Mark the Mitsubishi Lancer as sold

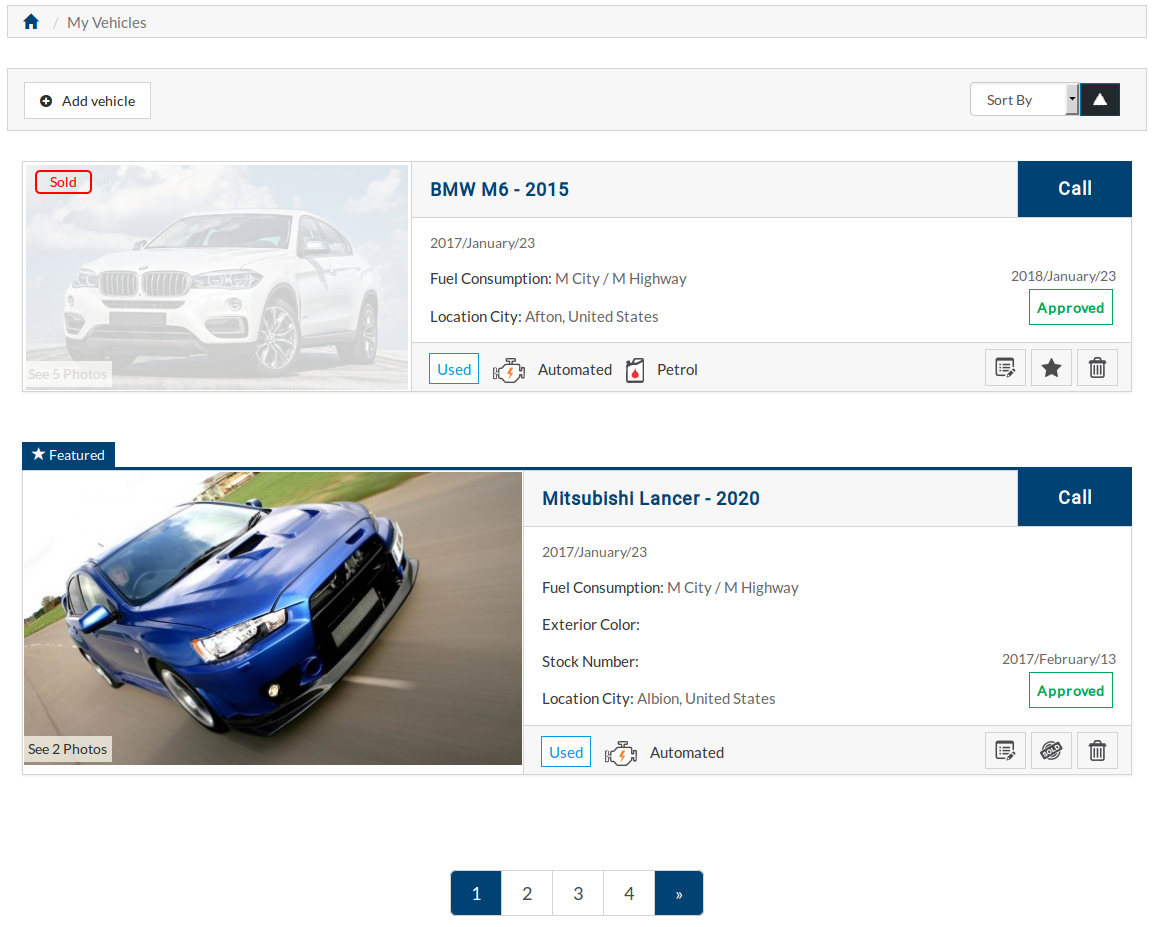(x=1052, y=751)
